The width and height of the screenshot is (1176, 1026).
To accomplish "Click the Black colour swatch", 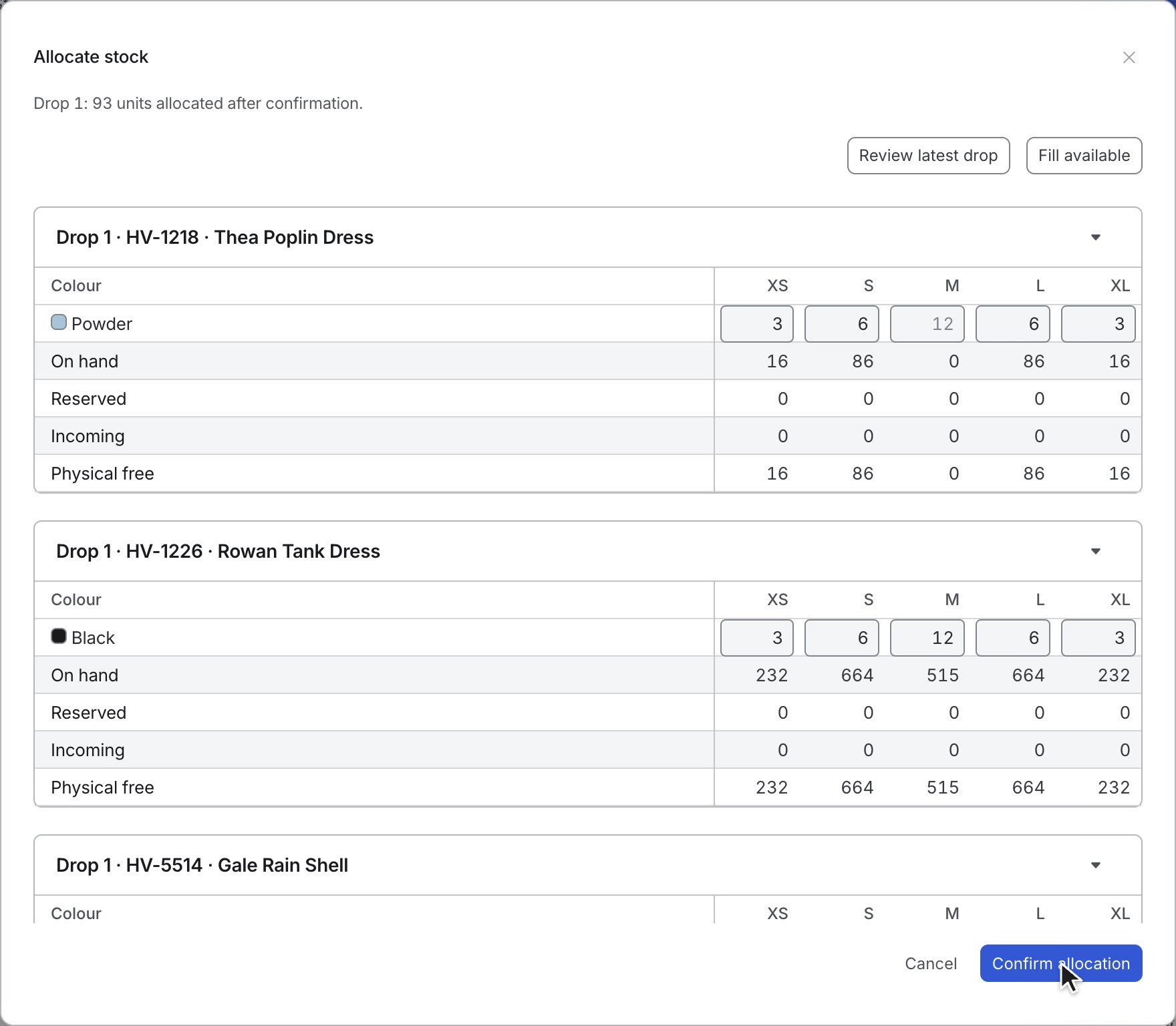I will (59, 637).
